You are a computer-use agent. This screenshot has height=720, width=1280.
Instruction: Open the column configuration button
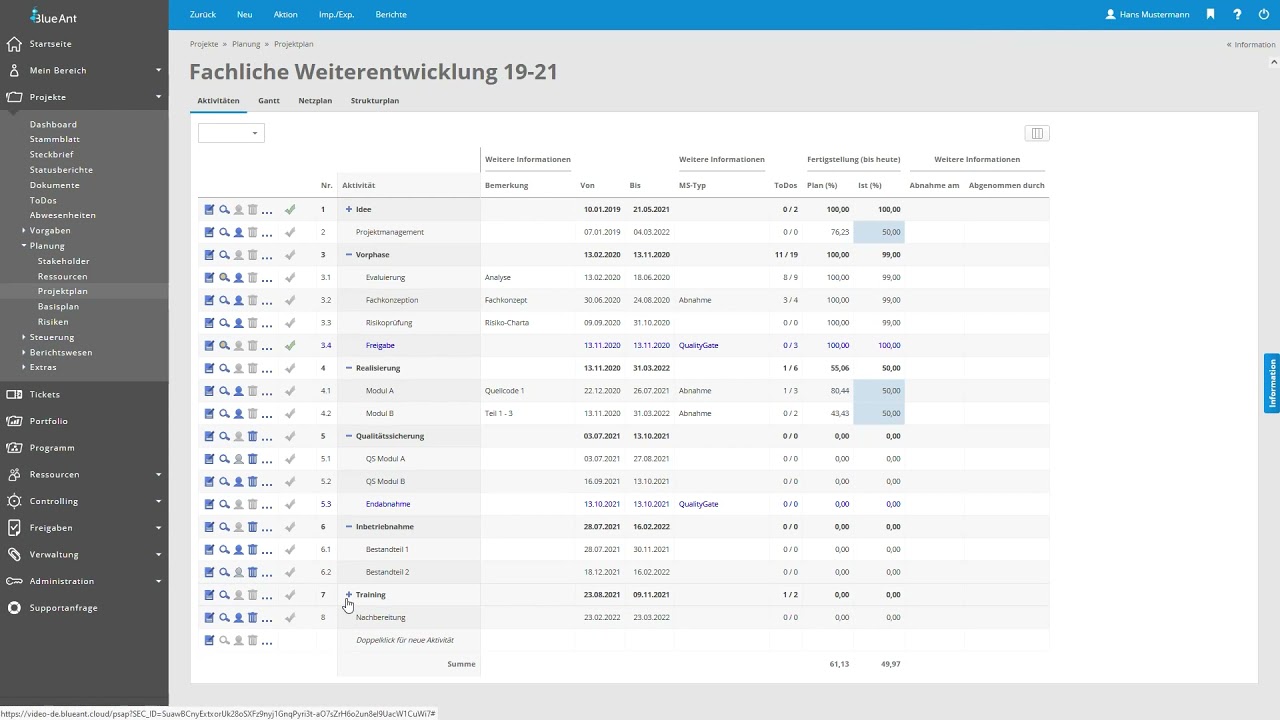tap(1037, 134)
